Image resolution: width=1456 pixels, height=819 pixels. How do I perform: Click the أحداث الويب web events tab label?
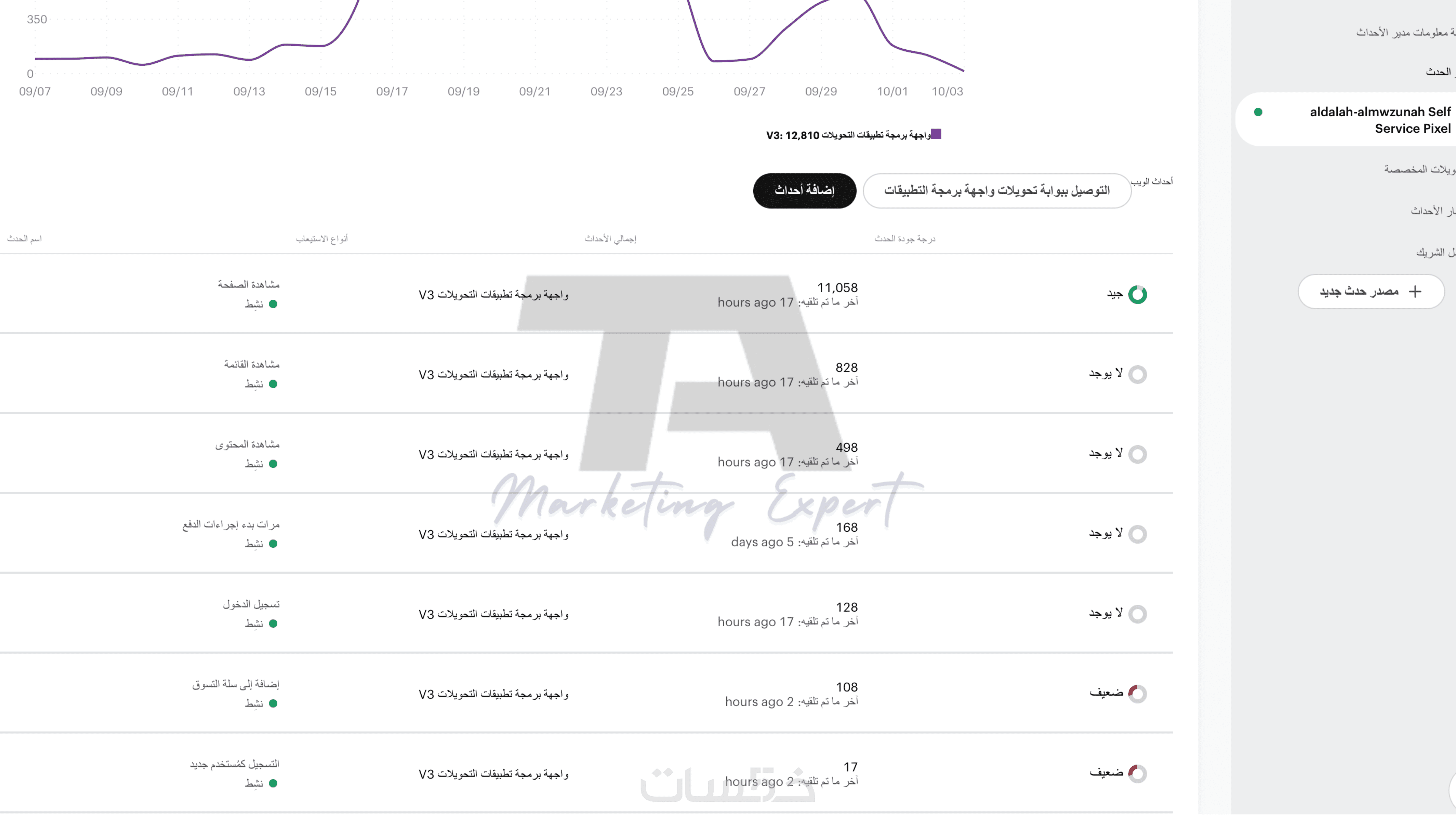[1152, 181]
